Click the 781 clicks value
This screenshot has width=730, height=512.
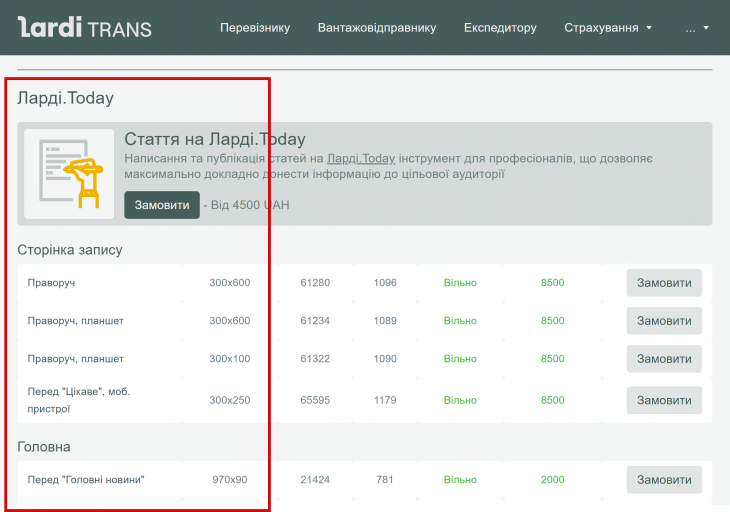tap(385, 479)
